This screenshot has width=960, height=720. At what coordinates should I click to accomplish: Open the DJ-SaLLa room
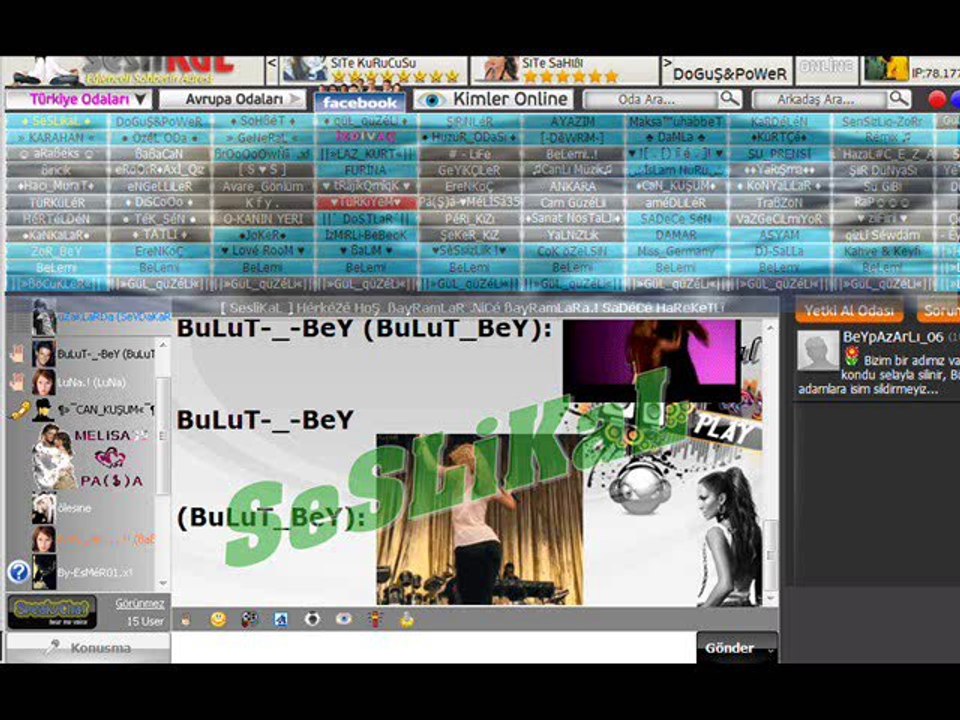(779, 251)
